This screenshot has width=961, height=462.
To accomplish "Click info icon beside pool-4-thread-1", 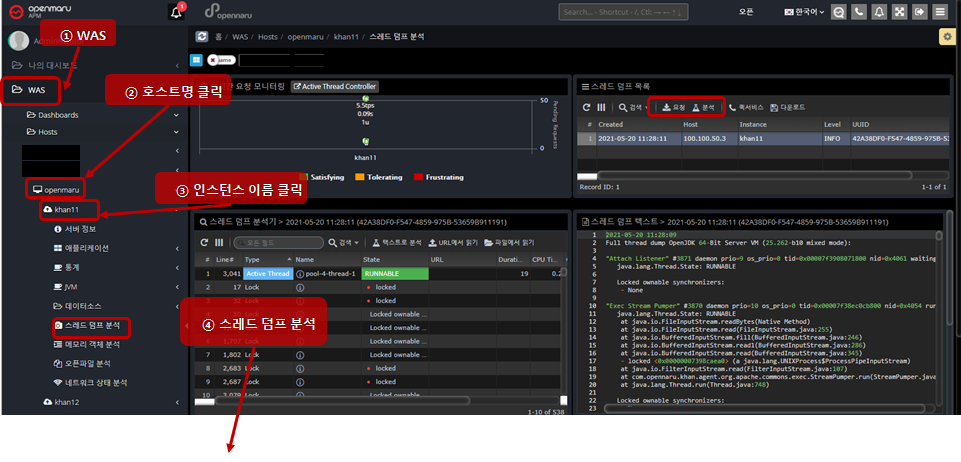I will 301,273.
